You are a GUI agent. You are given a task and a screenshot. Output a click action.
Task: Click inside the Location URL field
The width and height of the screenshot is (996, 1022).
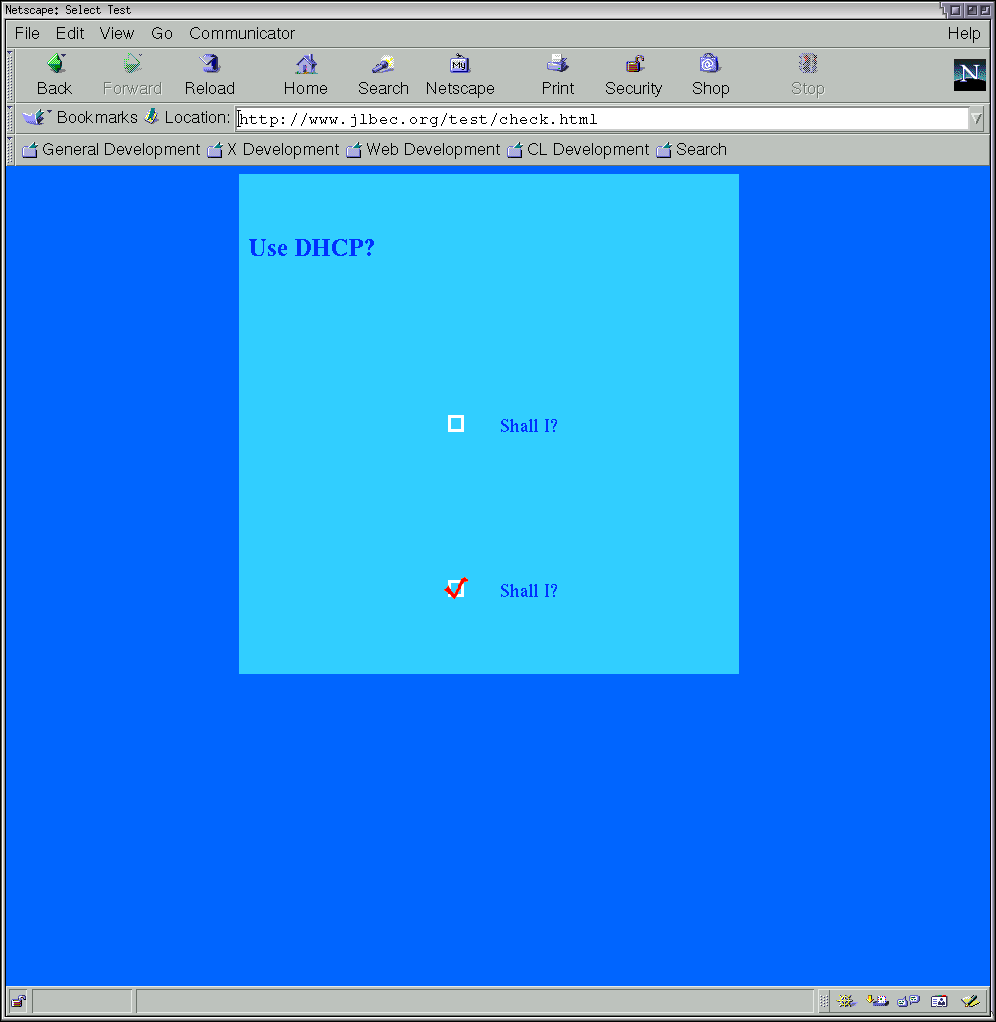(602, 119)
